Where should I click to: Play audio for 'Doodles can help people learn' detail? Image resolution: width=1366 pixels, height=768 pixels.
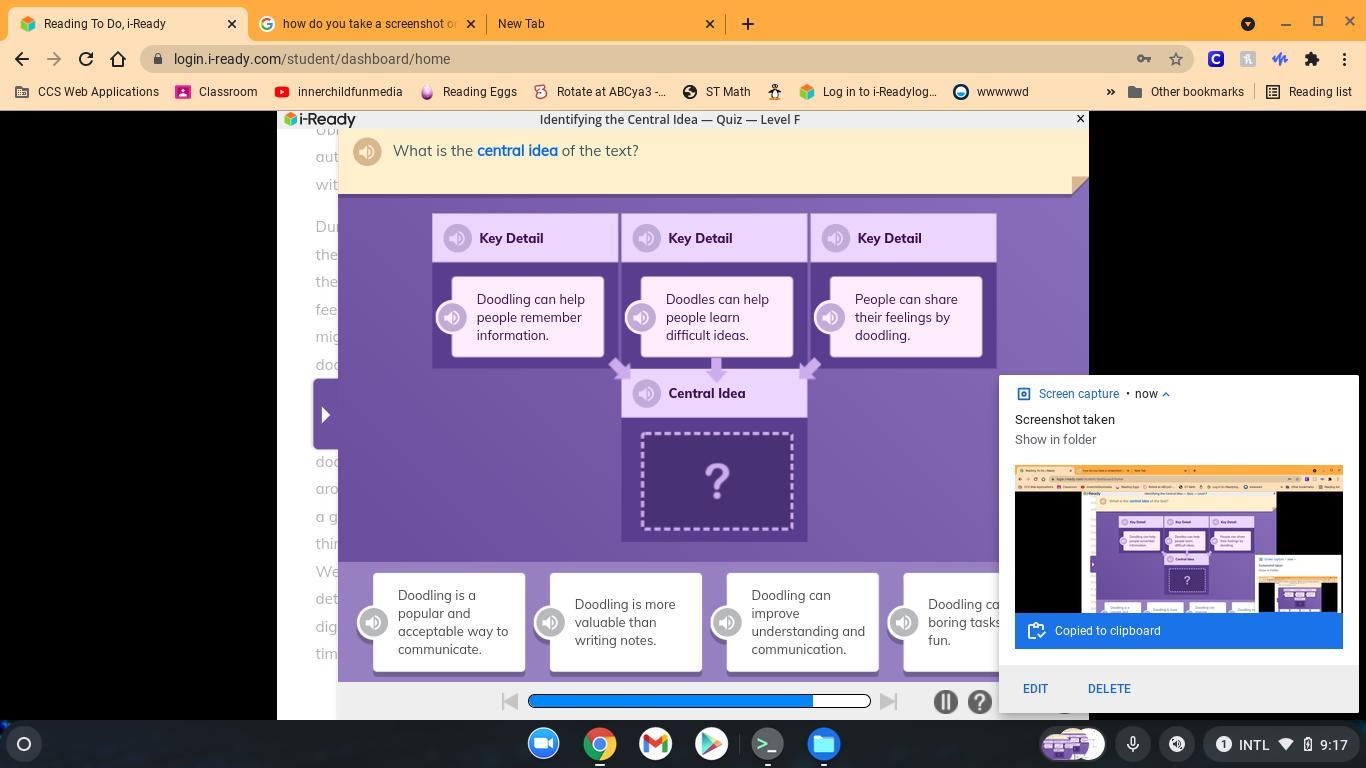point(641,317)
